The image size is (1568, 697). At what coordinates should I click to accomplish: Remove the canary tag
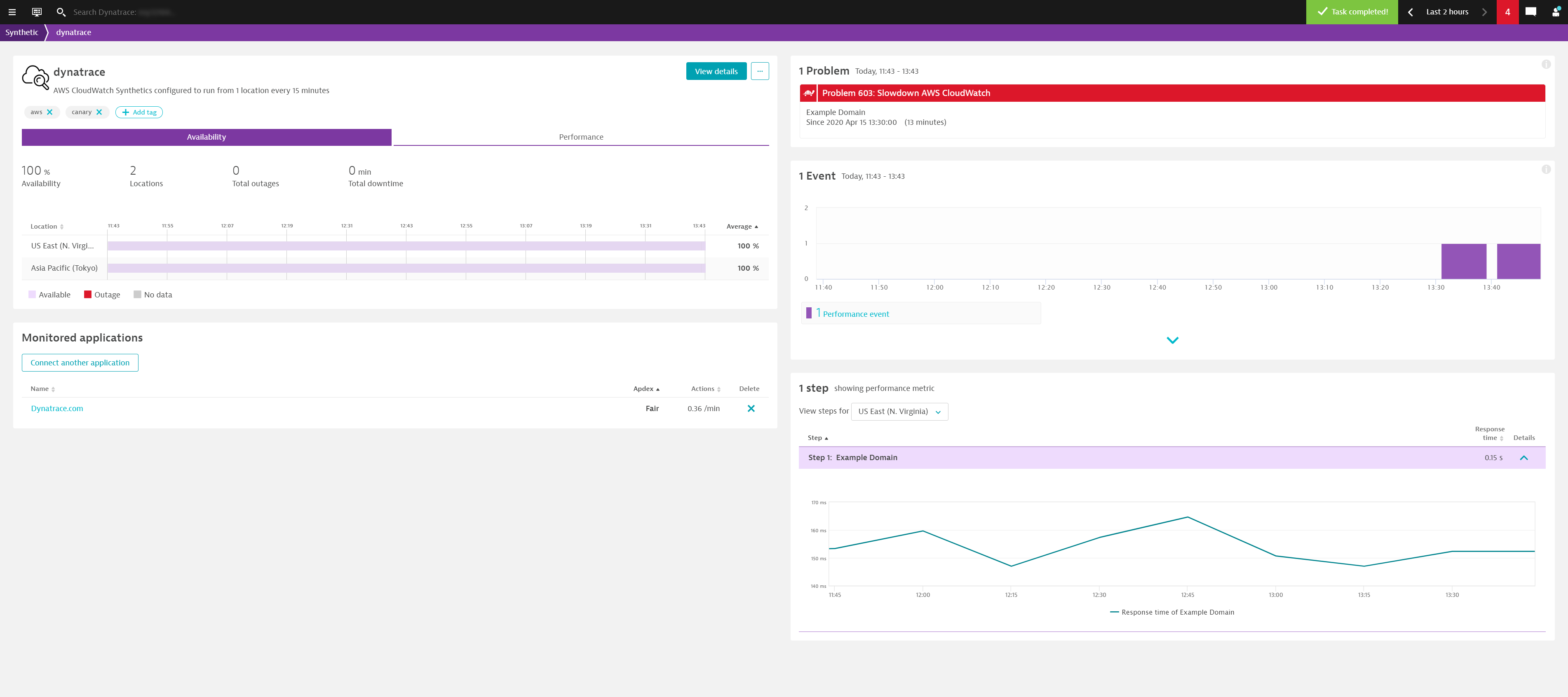coord(99,112)
